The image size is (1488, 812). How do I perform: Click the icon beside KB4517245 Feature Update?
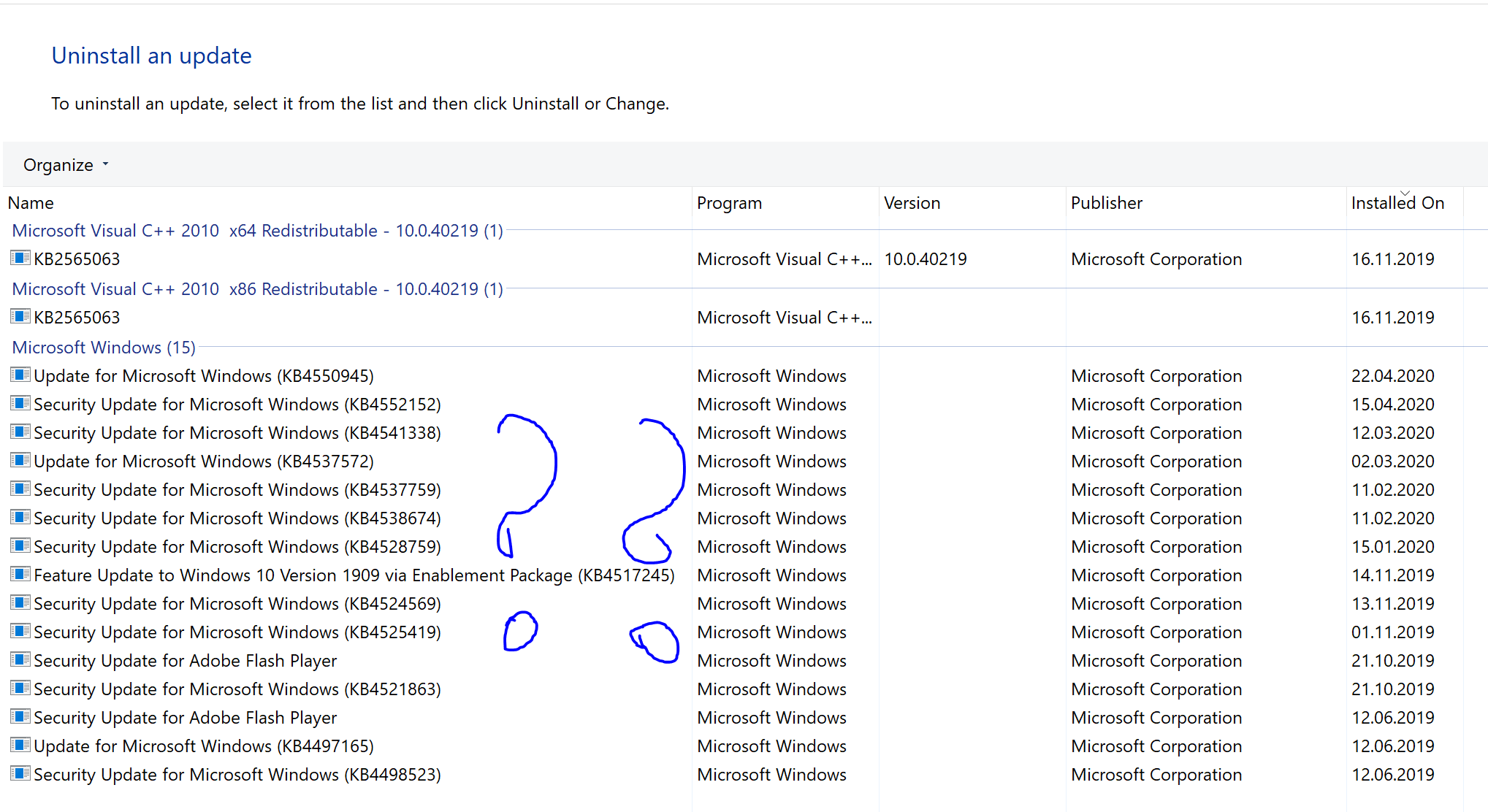point(20,575)
